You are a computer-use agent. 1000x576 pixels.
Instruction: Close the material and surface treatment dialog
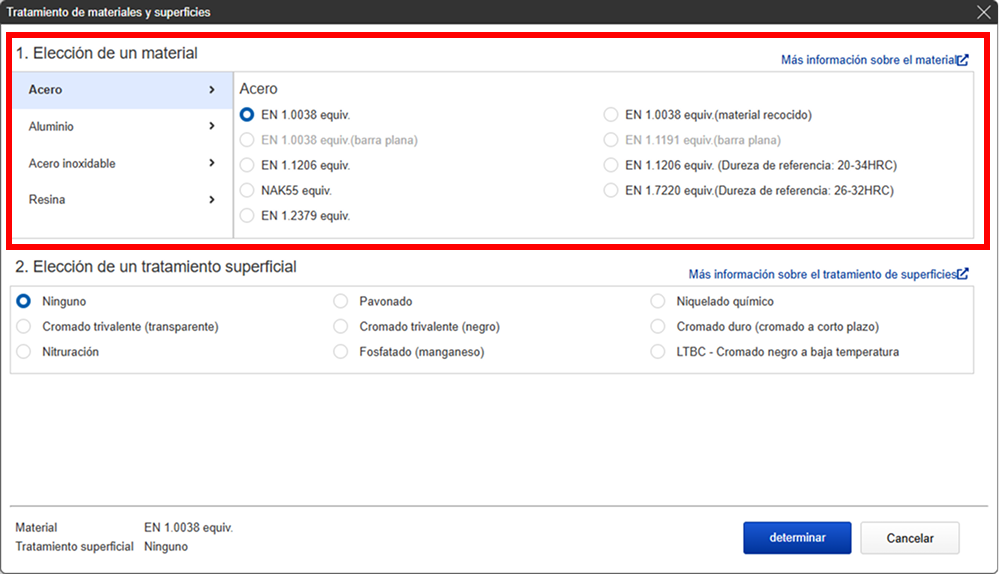point(983,12)
